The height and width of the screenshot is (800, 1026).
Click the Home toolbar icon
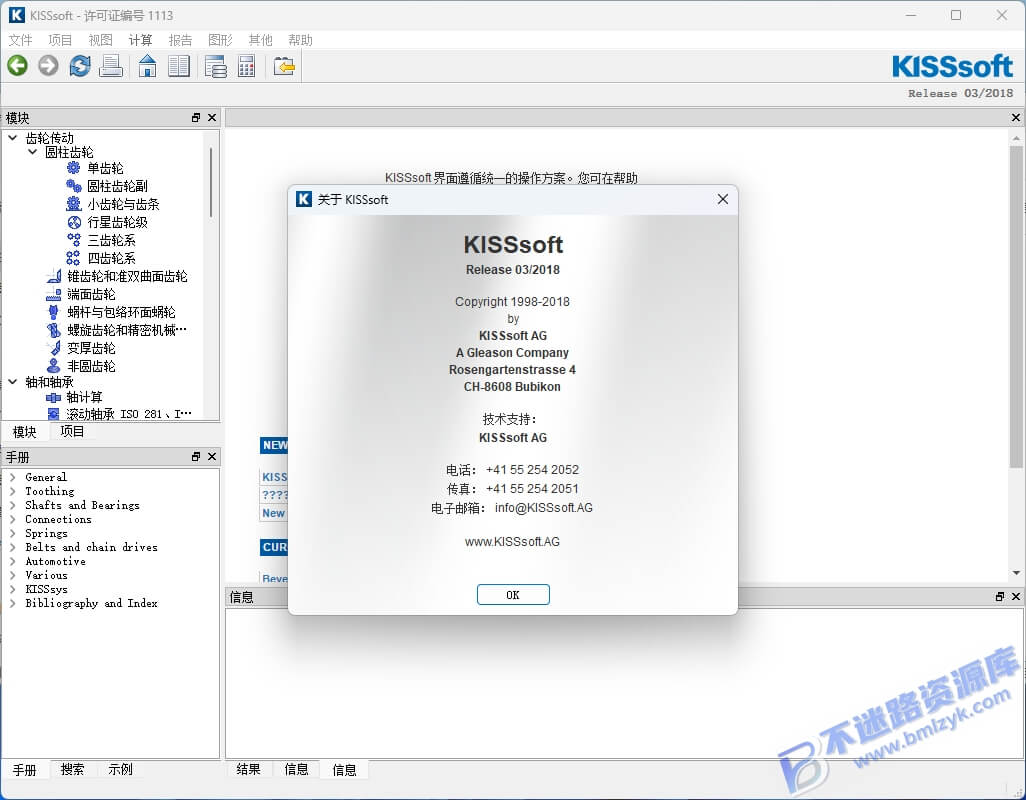pos(147,66)
